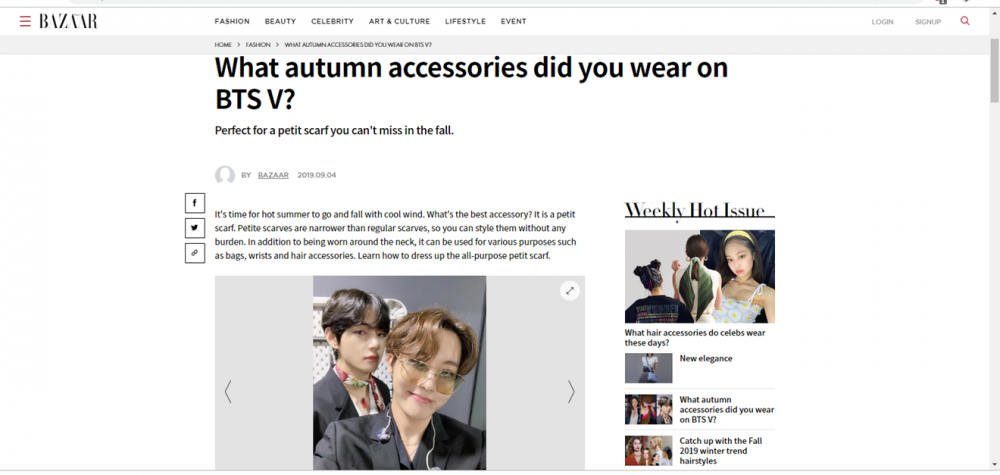Click the SIGNUP link
The image size is (1000, 475).
click(x=928, y=22)
